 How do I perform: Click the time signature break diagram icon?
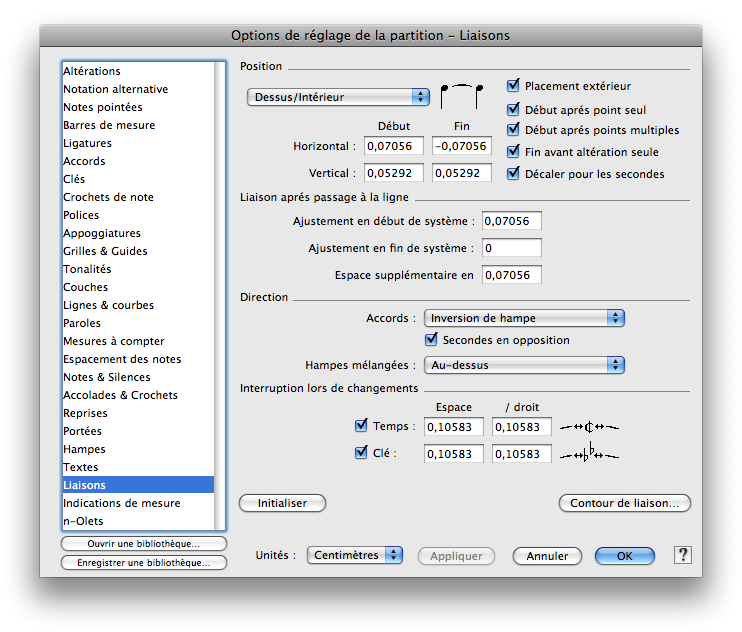589,427
